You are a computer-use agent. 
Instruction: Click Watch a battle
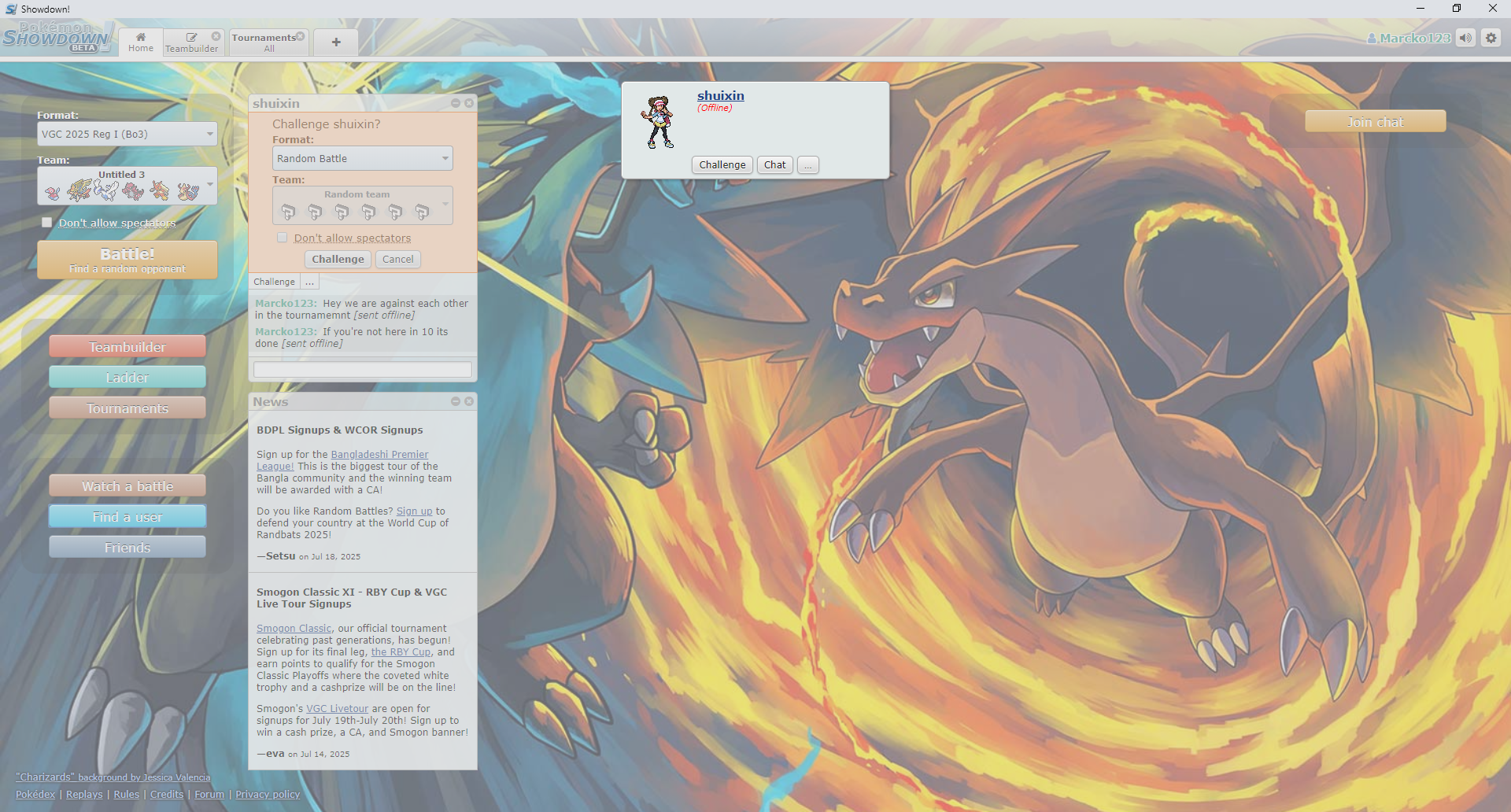(127, 486)
